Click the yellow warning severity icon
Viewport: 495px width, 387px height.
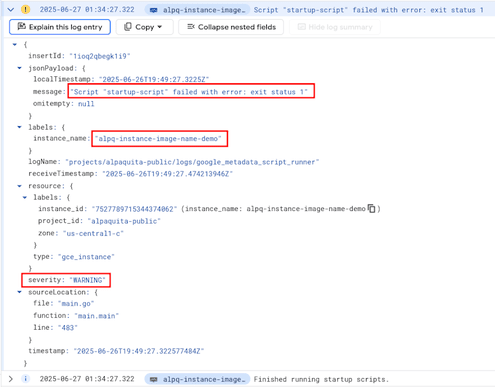(x=25, y=9)
